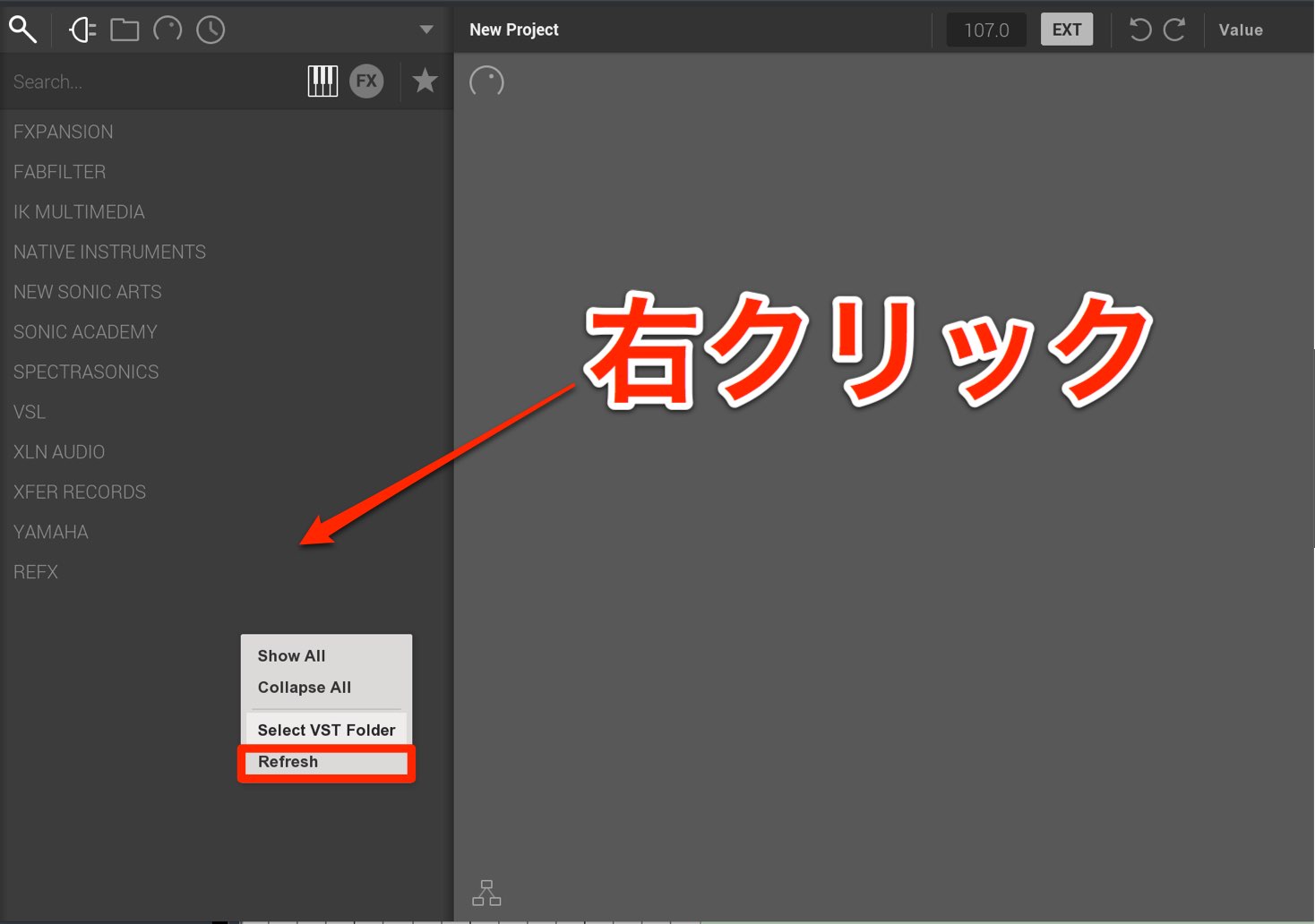Choose Select VST Folder menu entry

(x=326, y=730)
